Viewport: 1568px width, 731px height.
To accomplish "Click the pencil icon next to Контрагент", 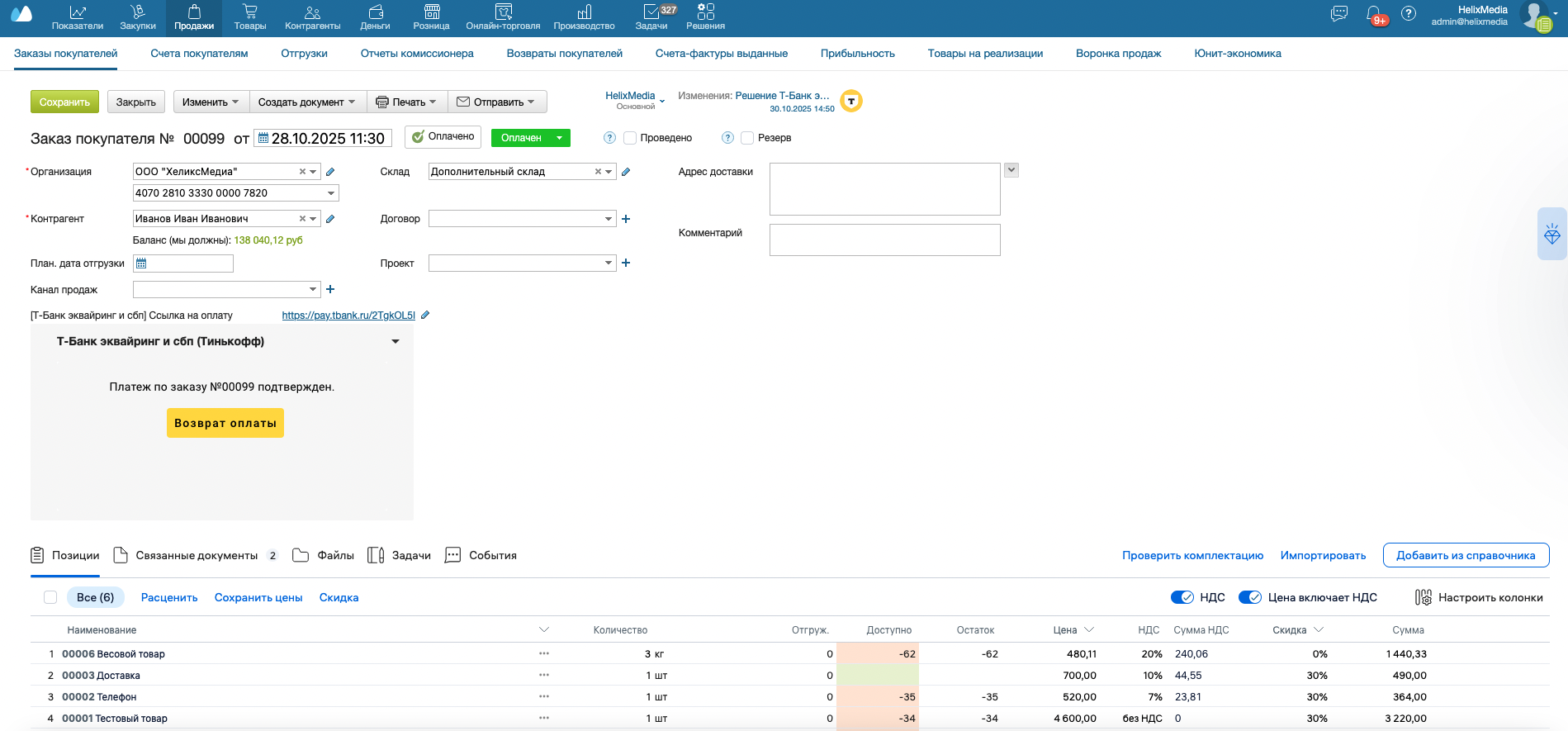I will click(330, 219).
